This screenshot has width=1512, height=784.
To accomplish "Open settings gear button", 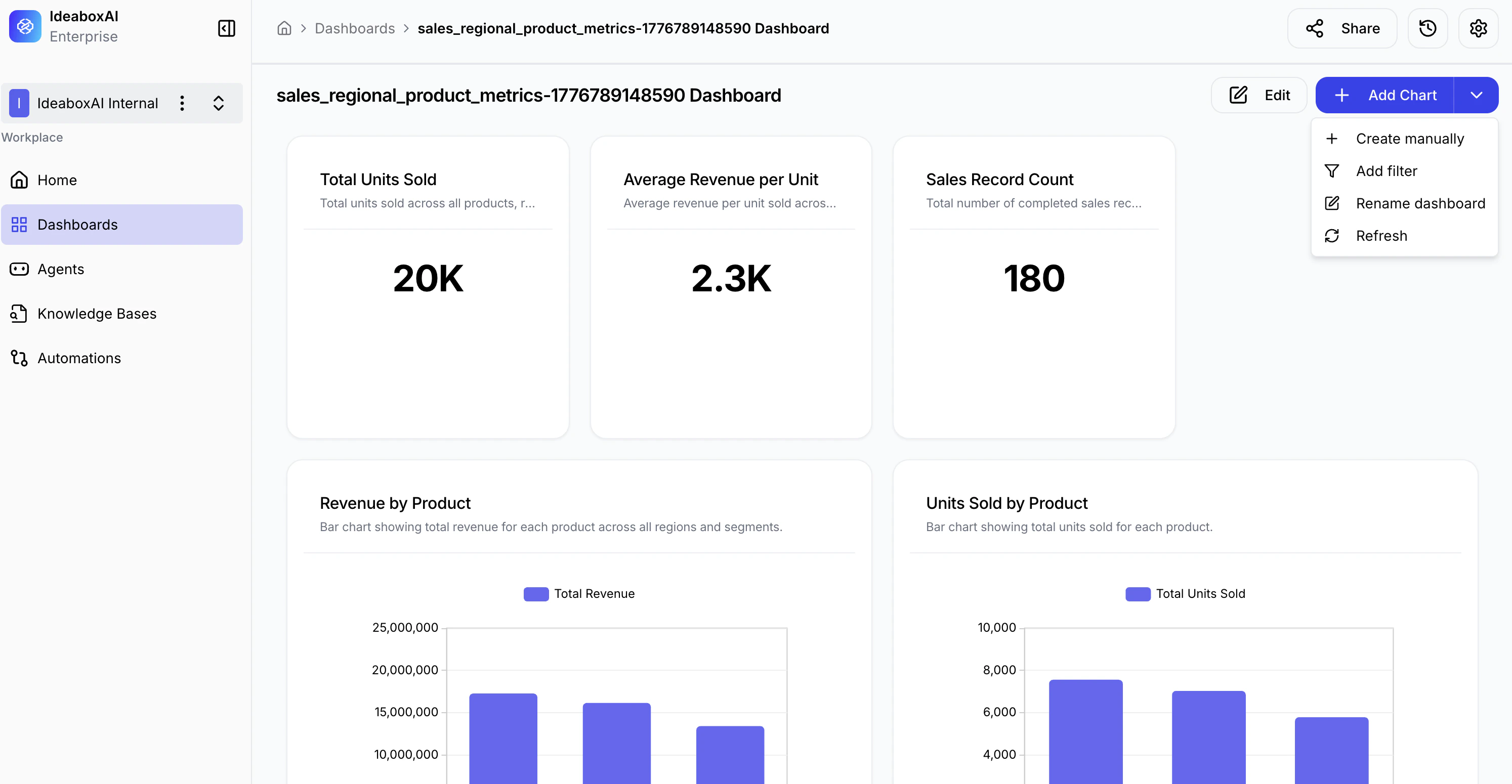I will [x=1478, y=28].
